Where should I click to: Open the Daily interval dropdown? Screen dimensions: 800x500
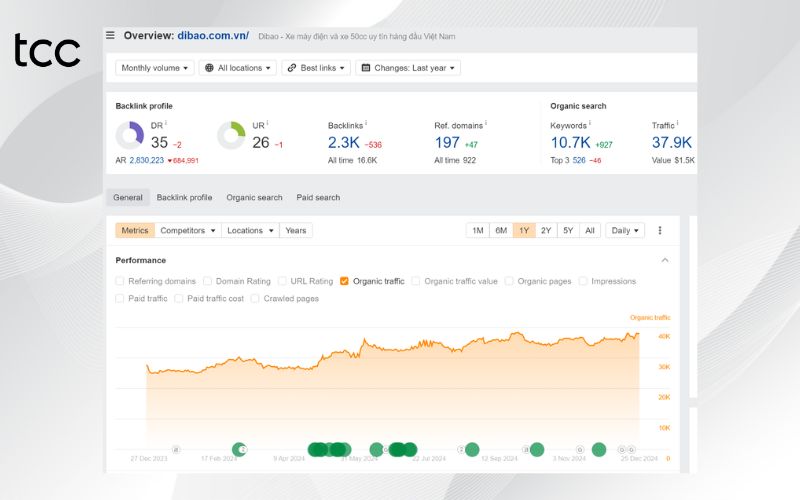coord(625,231)
